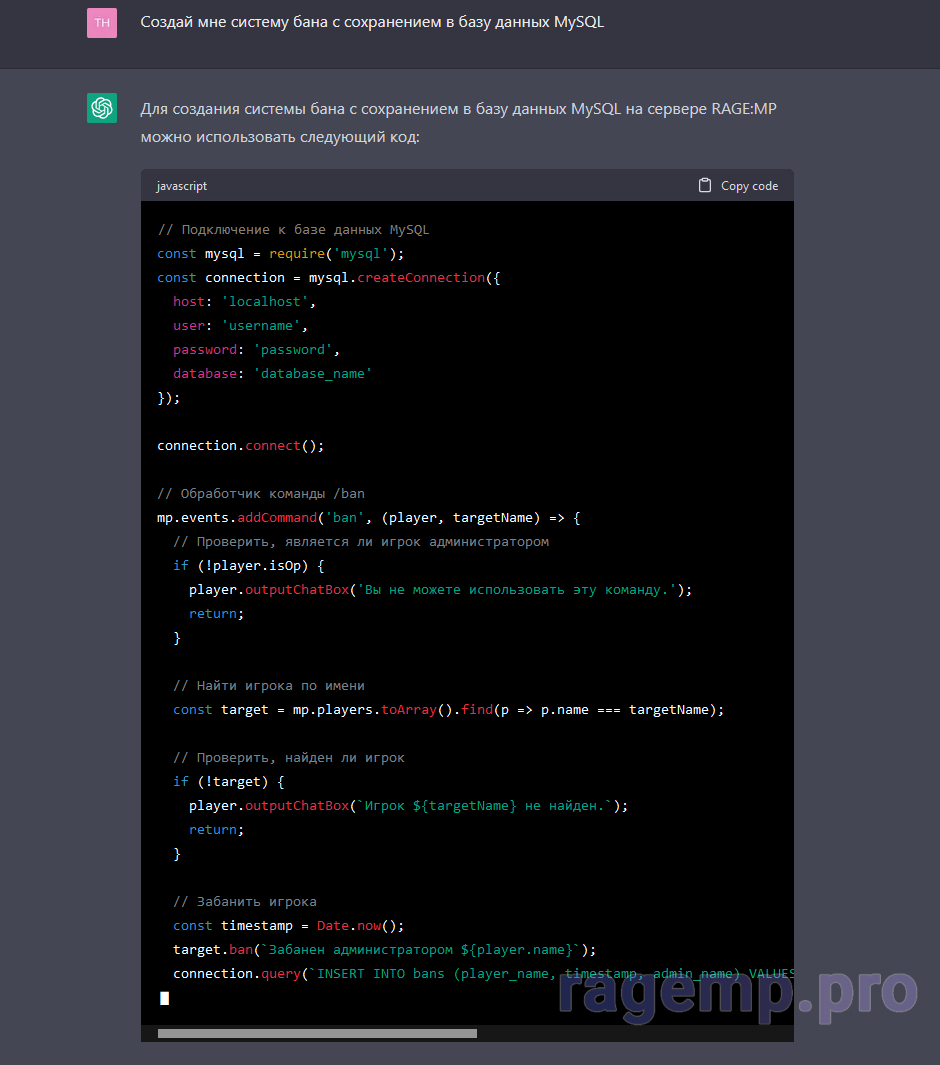The width and height of the screenshot is (940, 1065).
Task: Click the line const target = mp.players.toArray()
Action: 448,710
